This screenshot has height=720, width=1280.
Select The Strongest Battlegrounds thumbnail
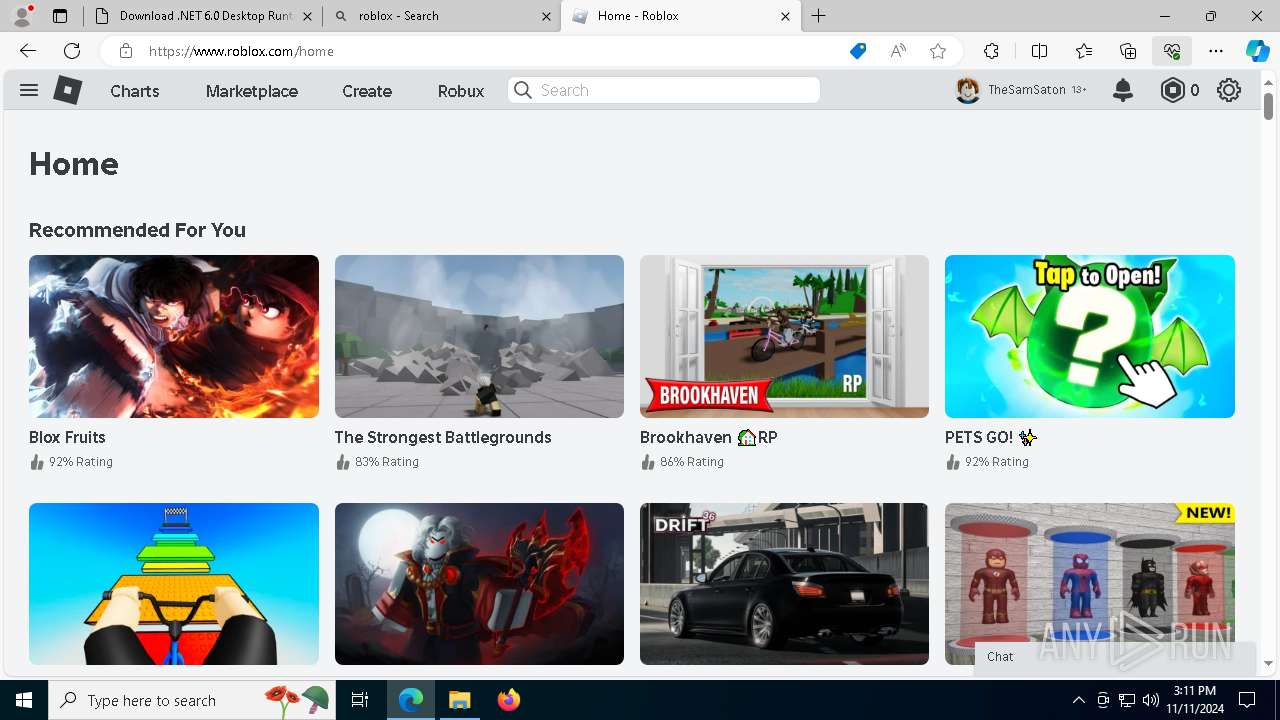[479, 336]
